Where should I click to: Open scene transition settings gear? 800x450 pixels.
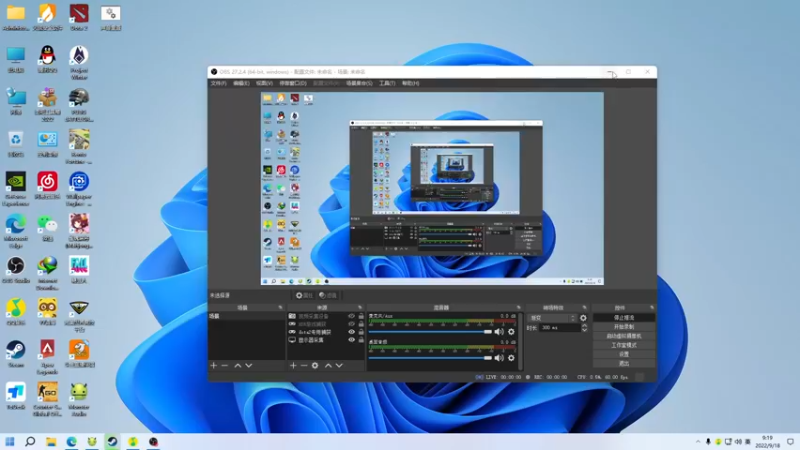coord(583,318)
